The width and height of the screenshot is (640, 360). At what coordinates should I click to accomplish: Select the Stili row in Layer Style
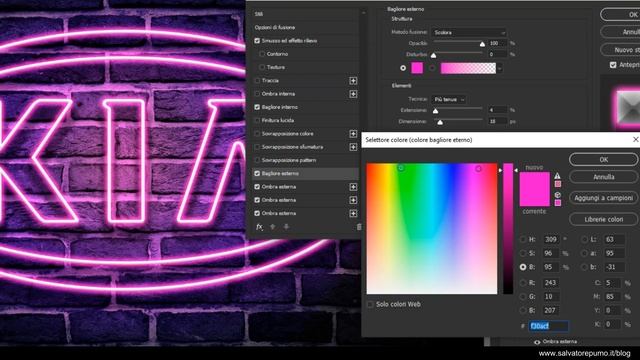tap(304, 14)
